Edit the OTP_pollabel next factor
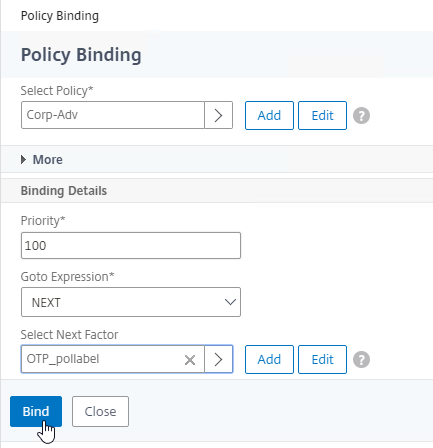This screenshot has width=433, height=448. coord(322,359)
